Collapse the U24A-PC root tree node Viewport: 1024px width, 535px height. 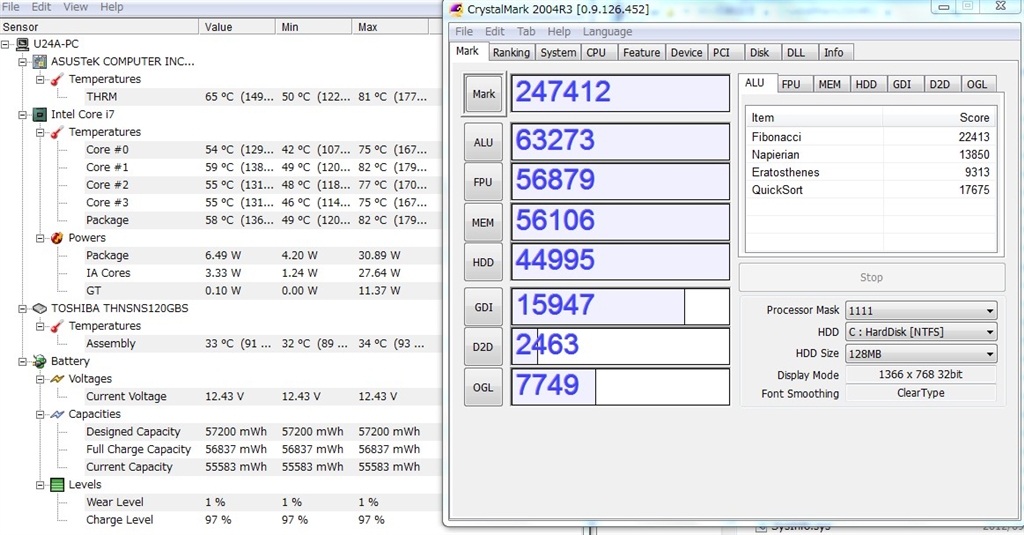[7, 44]
